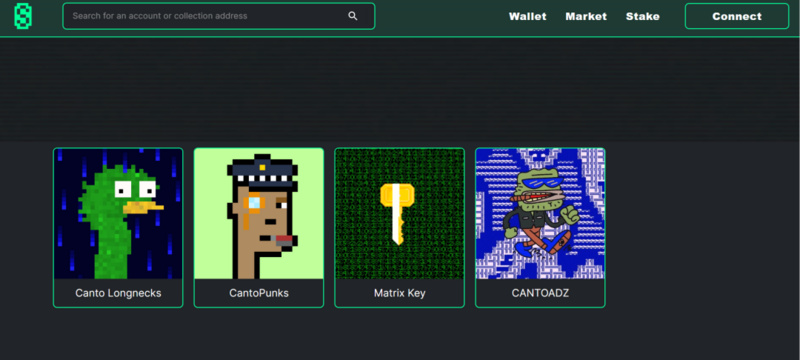Click the magnifying glass search icon

[x=353, y=16]
